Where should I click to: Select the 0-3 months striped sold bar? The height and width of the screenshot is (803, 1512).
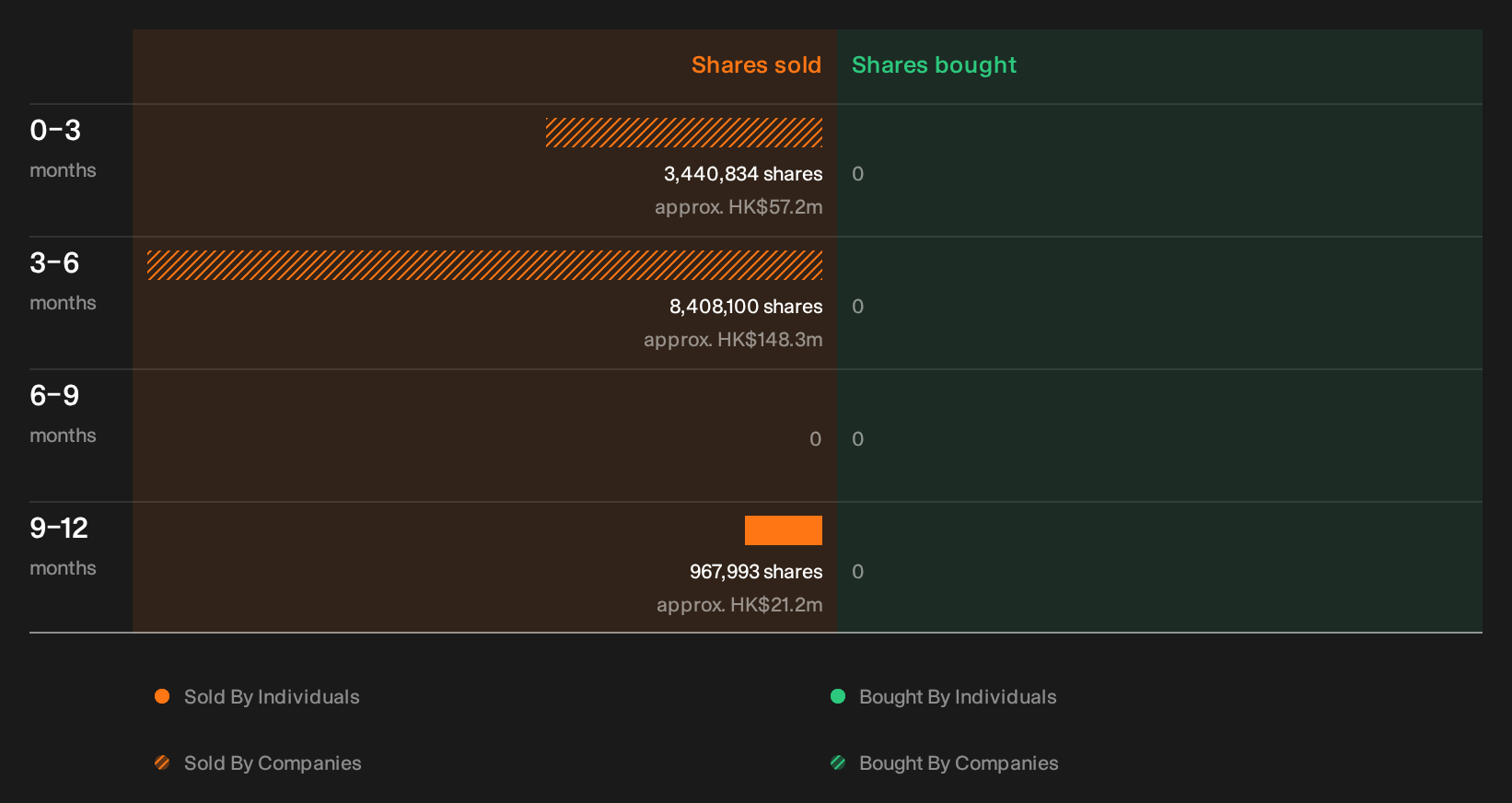[x=684, y=133]
